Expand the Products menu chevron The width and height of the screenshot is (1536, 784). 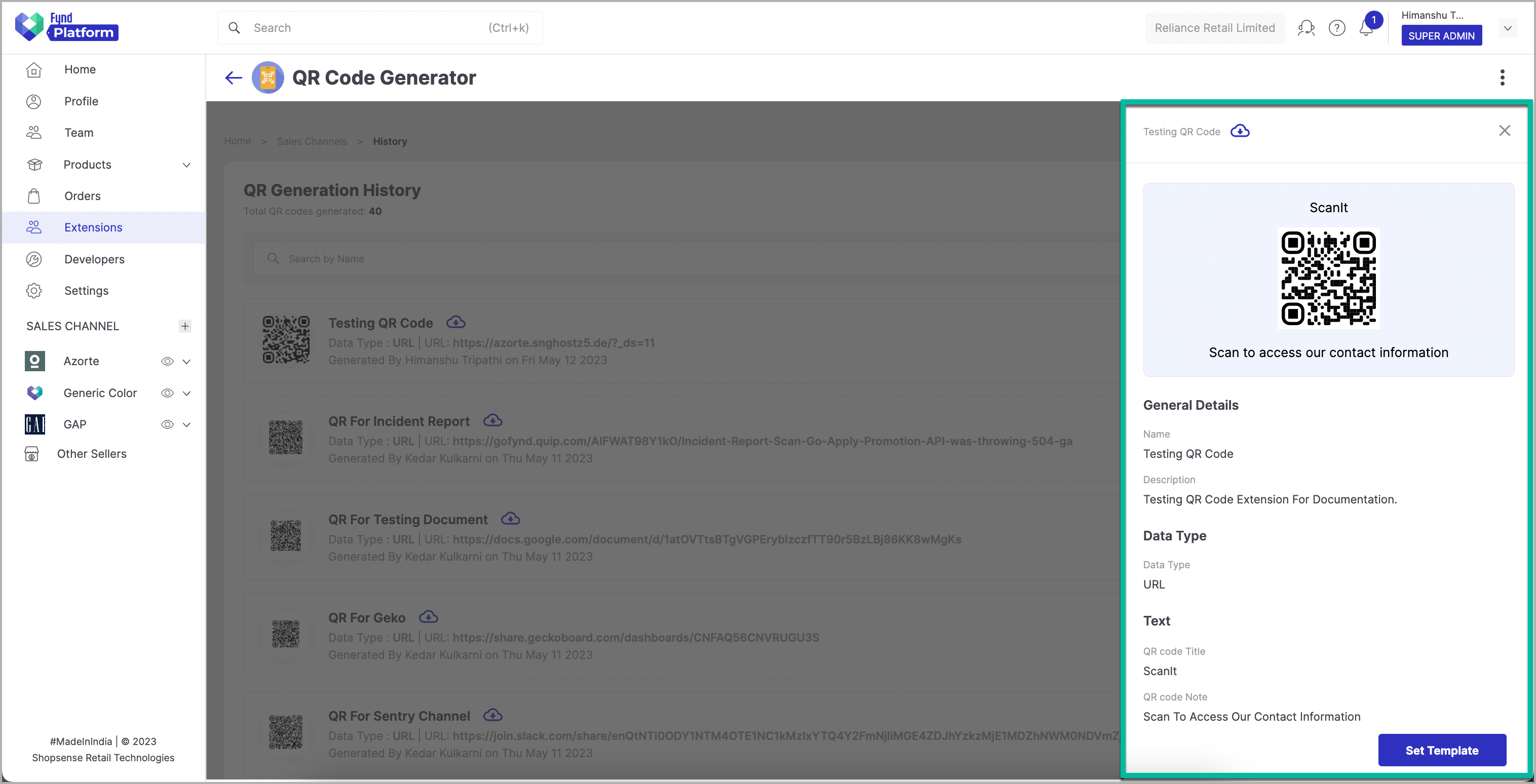pyautogui.click(x=186, y=165)
